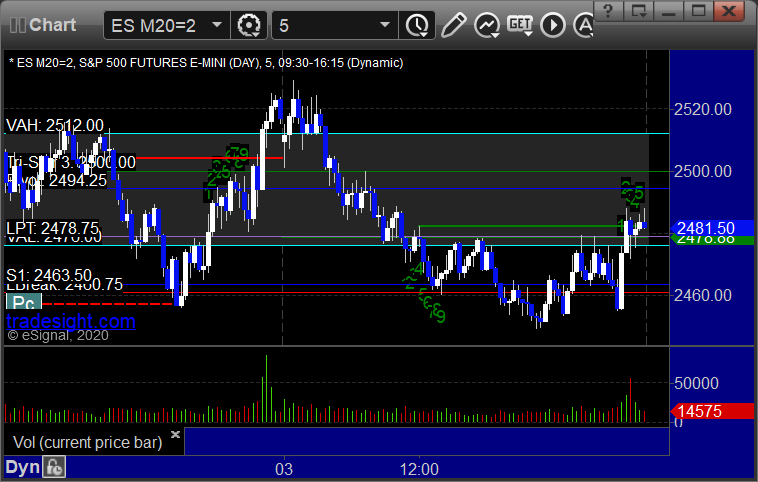Image resolution: width=758 pixels, height=482 pixels.
Task: Open the tradesight.com link
Action: (71, 321)
